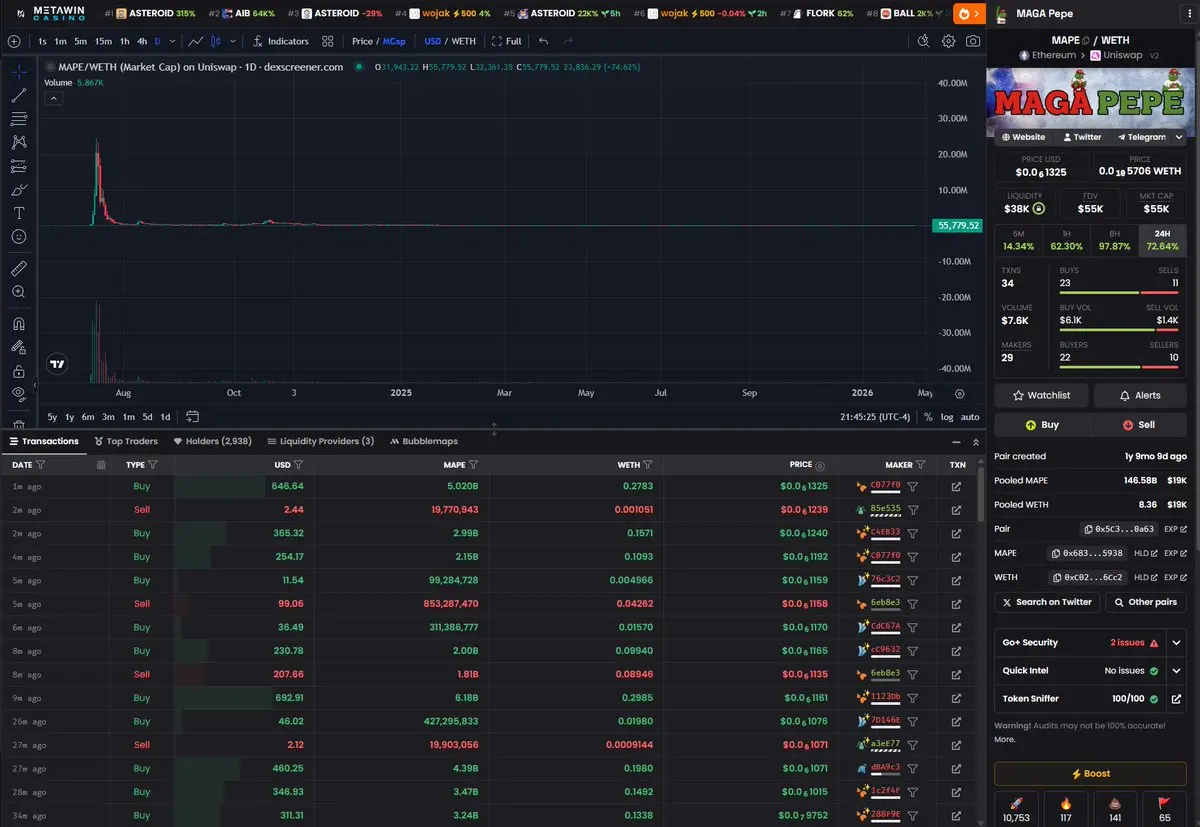Expand the timeframe interval dropdown arrow
1200x827 pixels.
point(173,41)
